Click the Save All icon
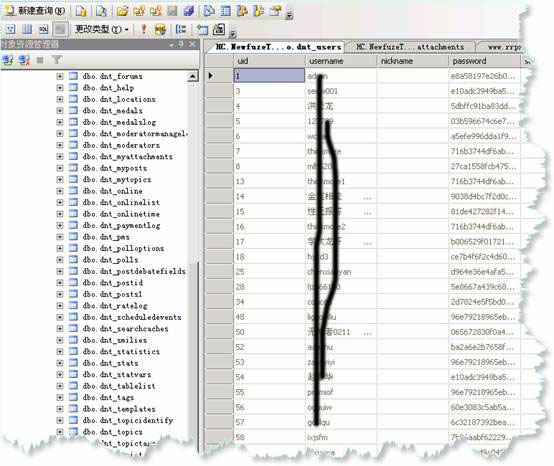 click(189, 11)
